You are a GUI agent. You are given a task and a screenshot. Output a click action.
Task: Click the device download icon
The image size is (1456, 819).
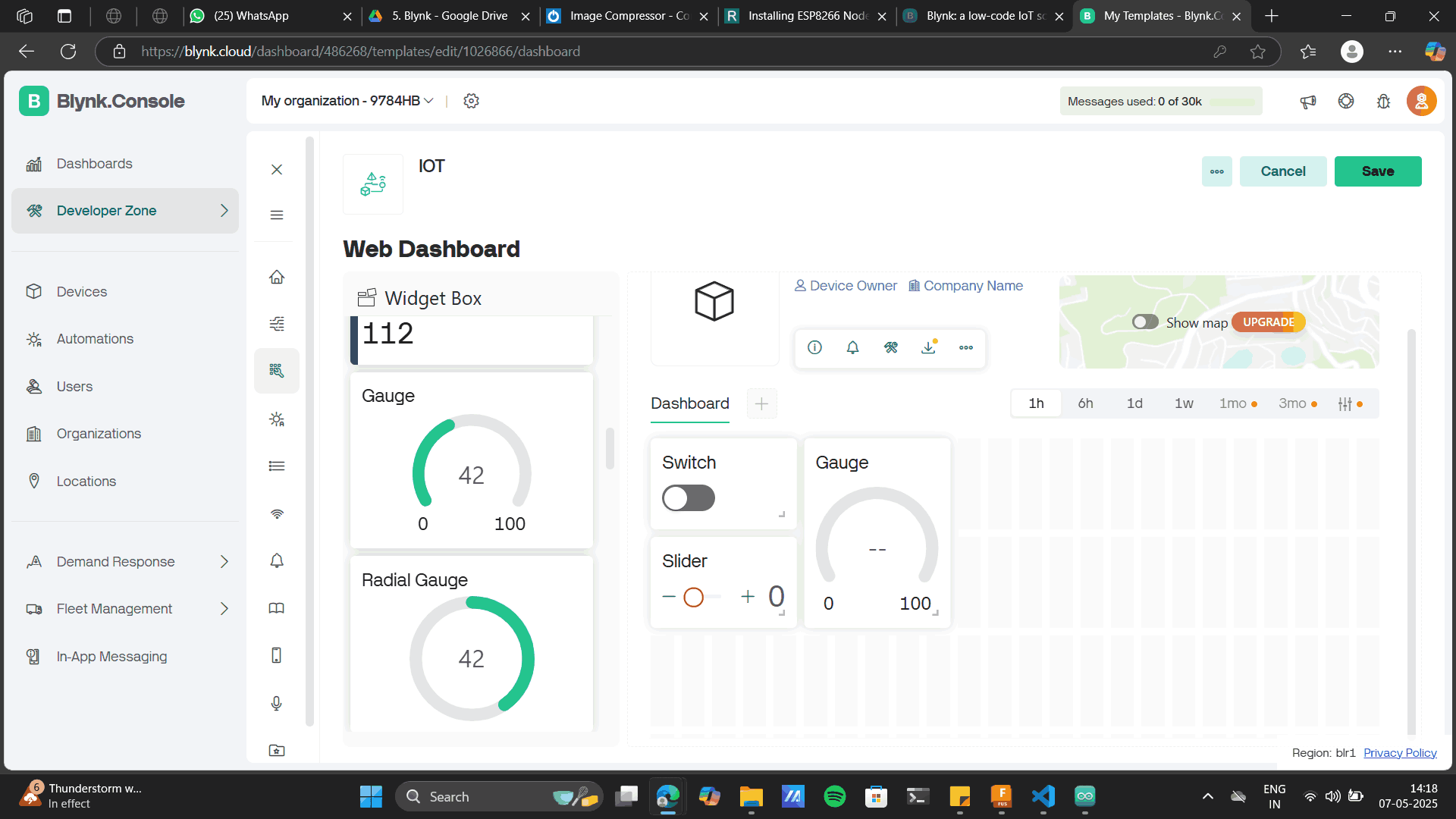point(929,347)
